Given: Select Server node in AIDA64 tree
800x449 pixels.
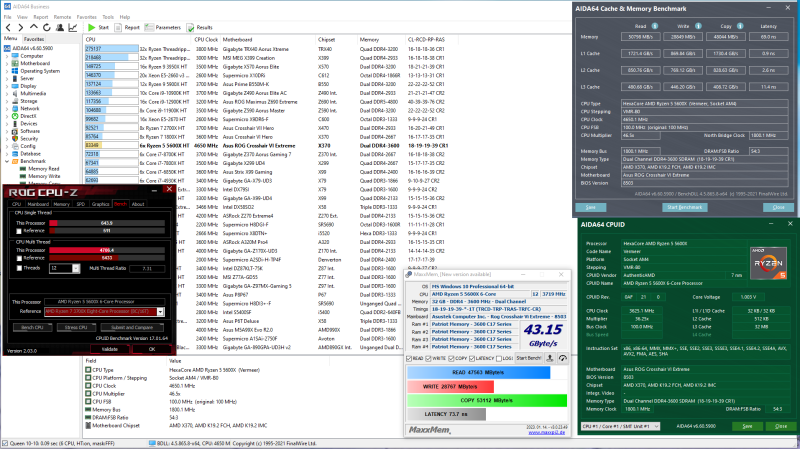Looking at the screenshot, I should [23, 79].
